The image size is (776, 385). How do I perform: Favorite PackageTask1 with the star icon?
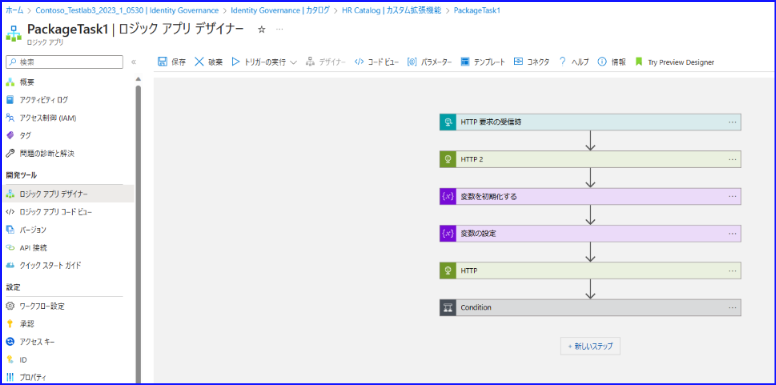[x=262, y=30]
